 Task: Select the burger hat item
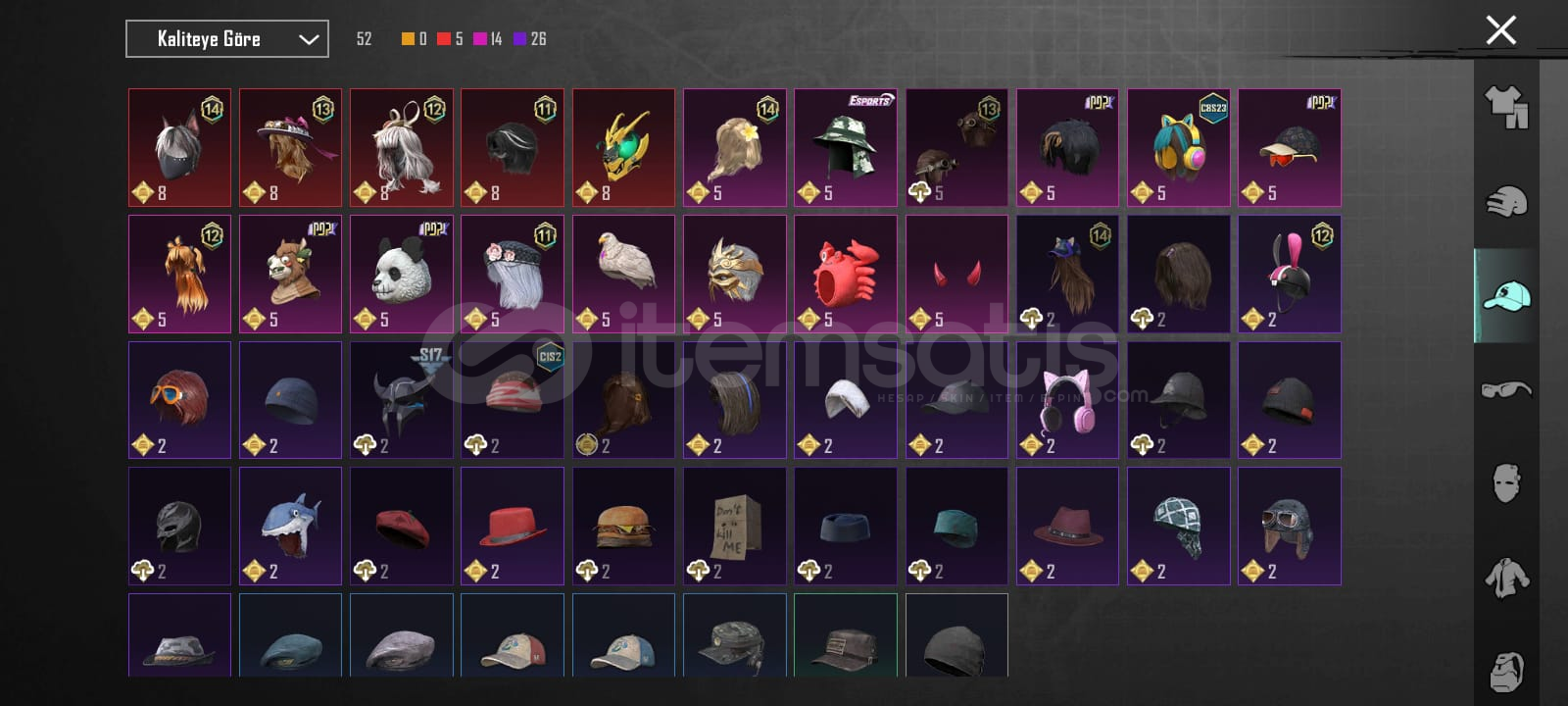click(x=623, y=526)
